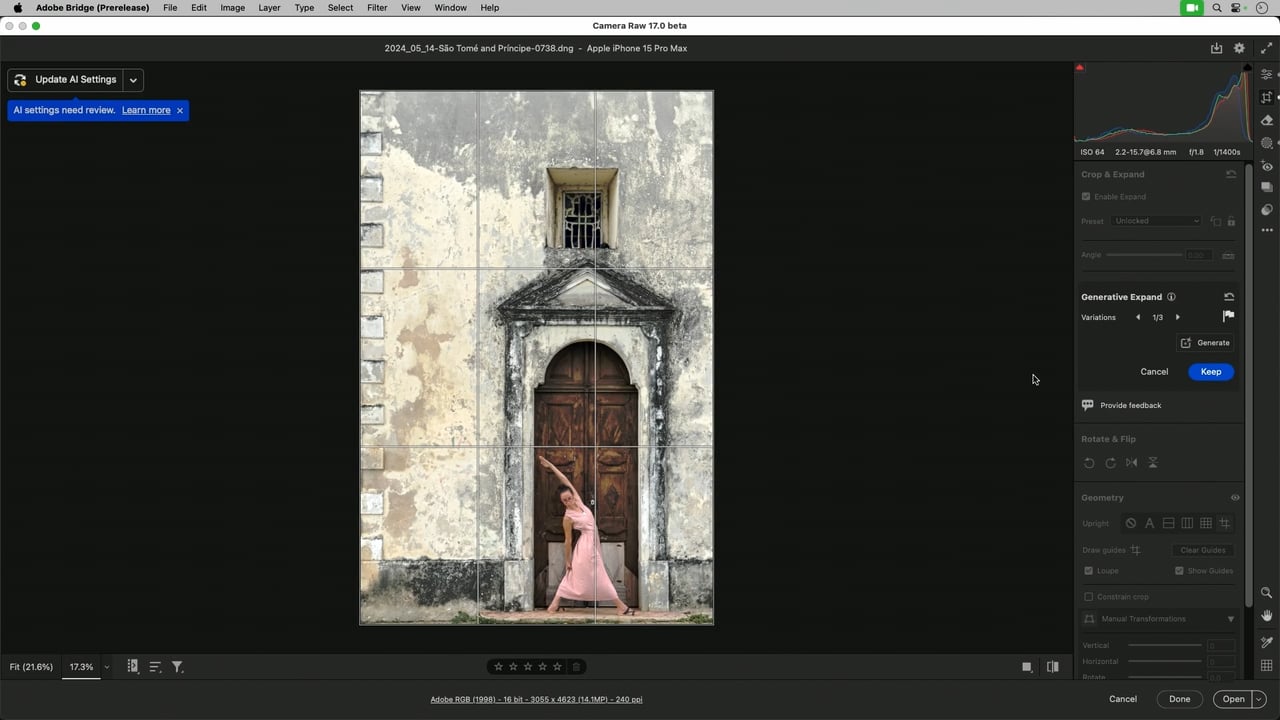Image resolution: width=1280 pixels, height=720 pixels.
Task: Click the Clear Guides button
Action: (x=1203, y=550)
